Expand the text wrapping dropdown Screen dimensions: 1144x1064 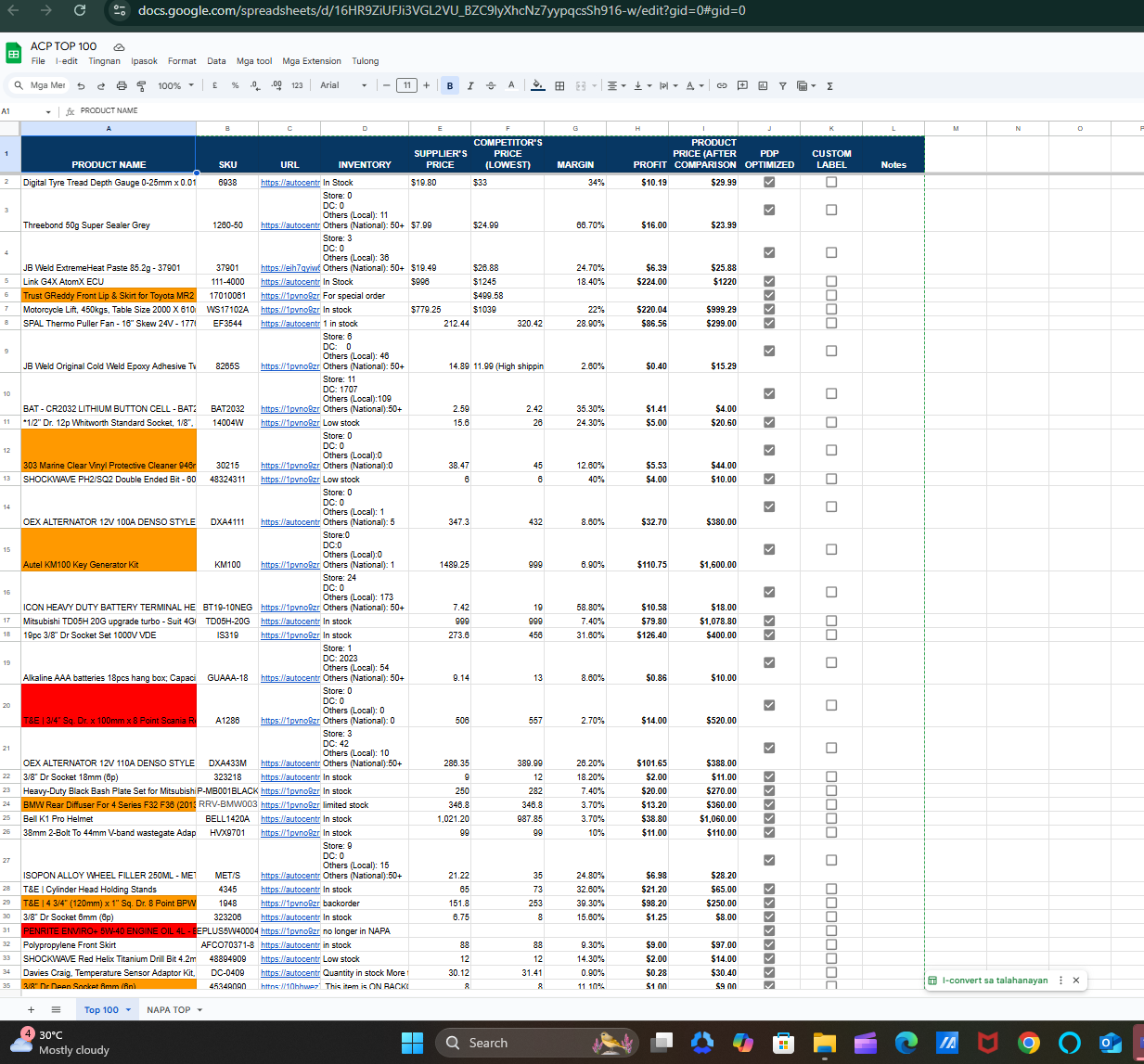[x=669, y=85]
